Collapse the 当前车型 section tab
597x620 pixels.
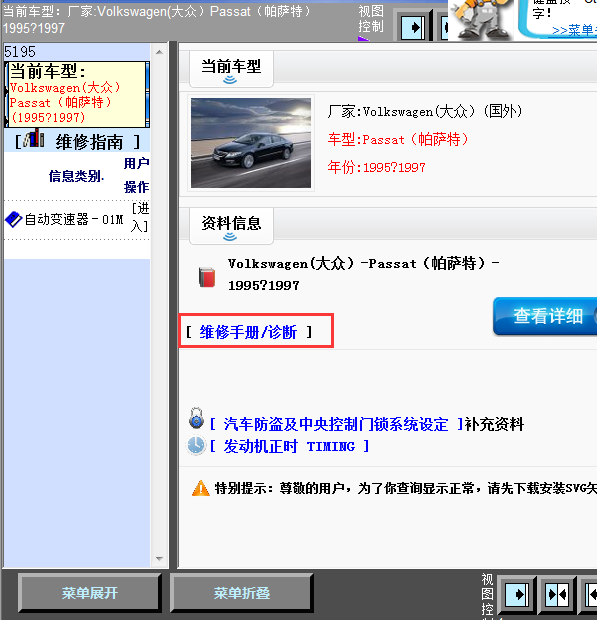tap(231, 70)
